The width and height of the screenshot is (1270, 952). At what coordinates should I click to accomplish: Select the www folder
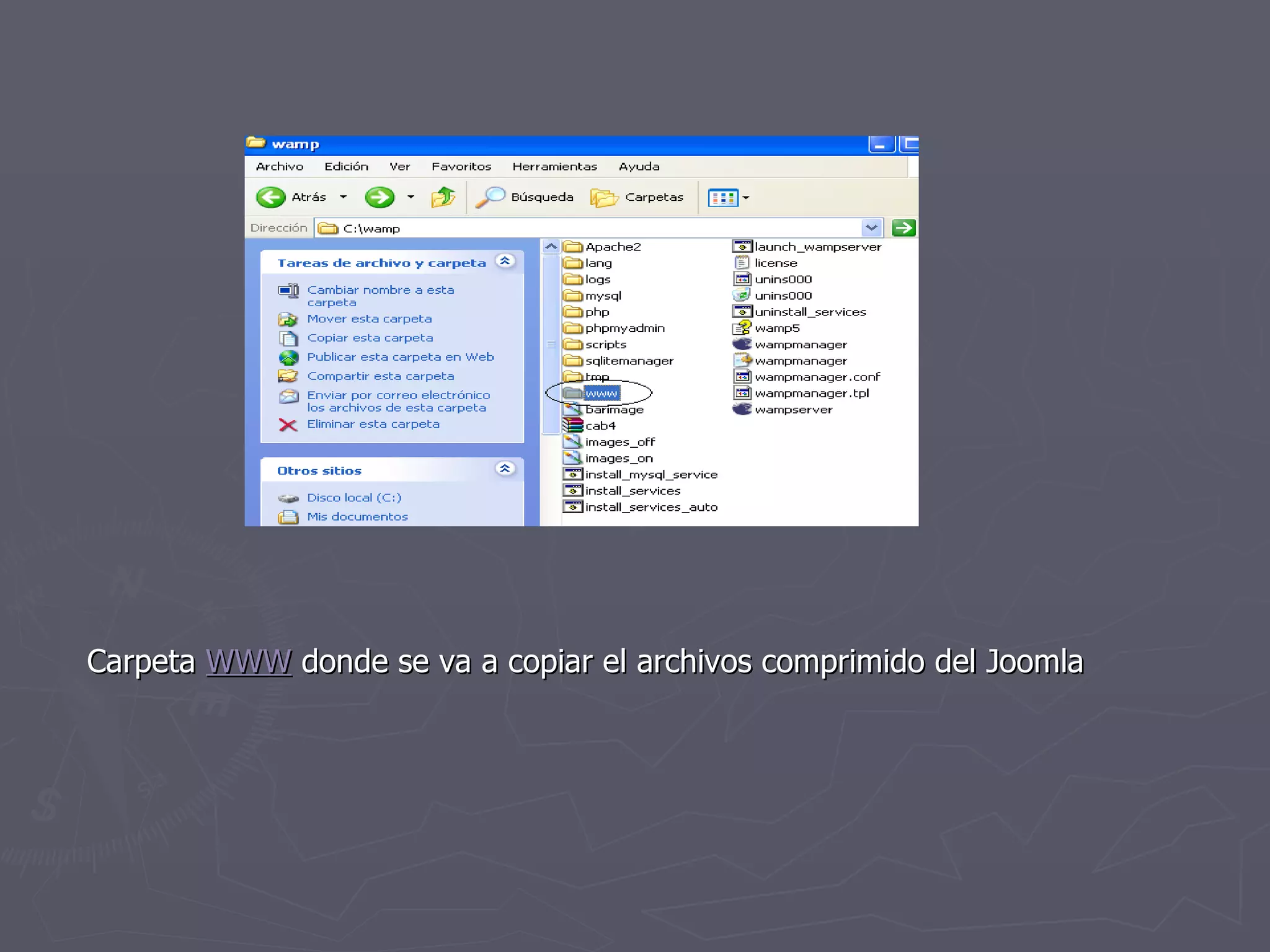coord(592,393)
